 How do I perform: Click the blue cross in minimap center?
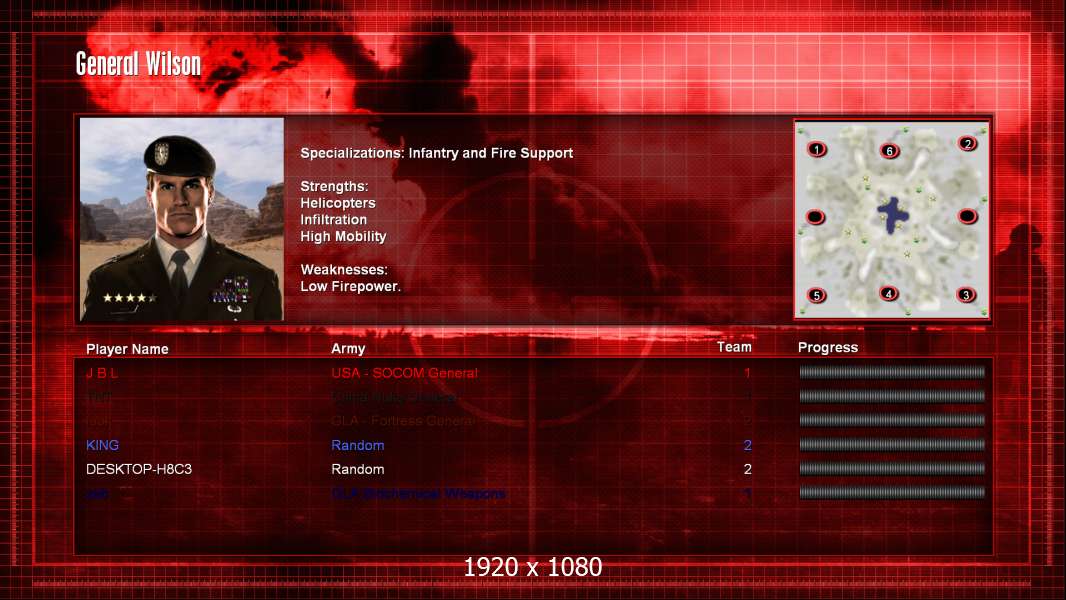click(893, 215)
